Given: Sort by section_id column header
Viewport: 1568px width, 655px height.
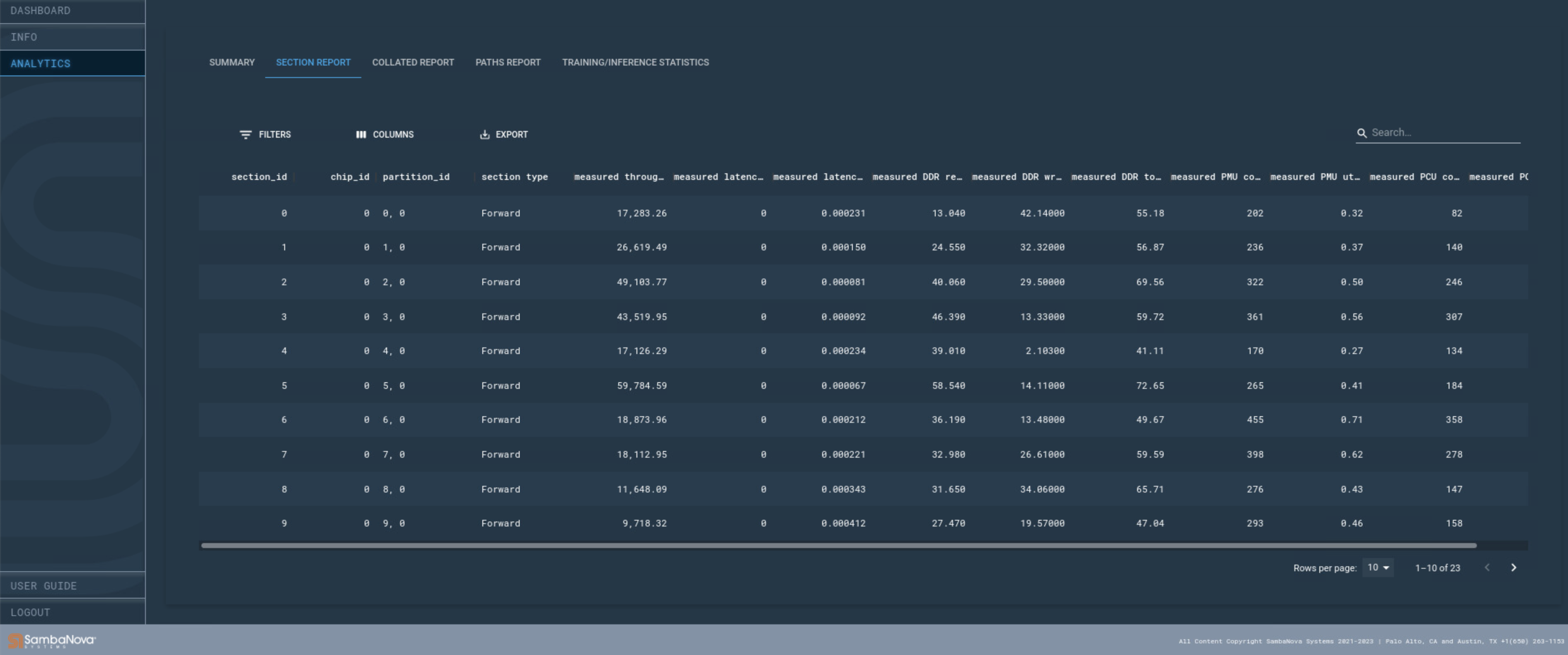Looking at the screenshot, I should tap(259, 177).
